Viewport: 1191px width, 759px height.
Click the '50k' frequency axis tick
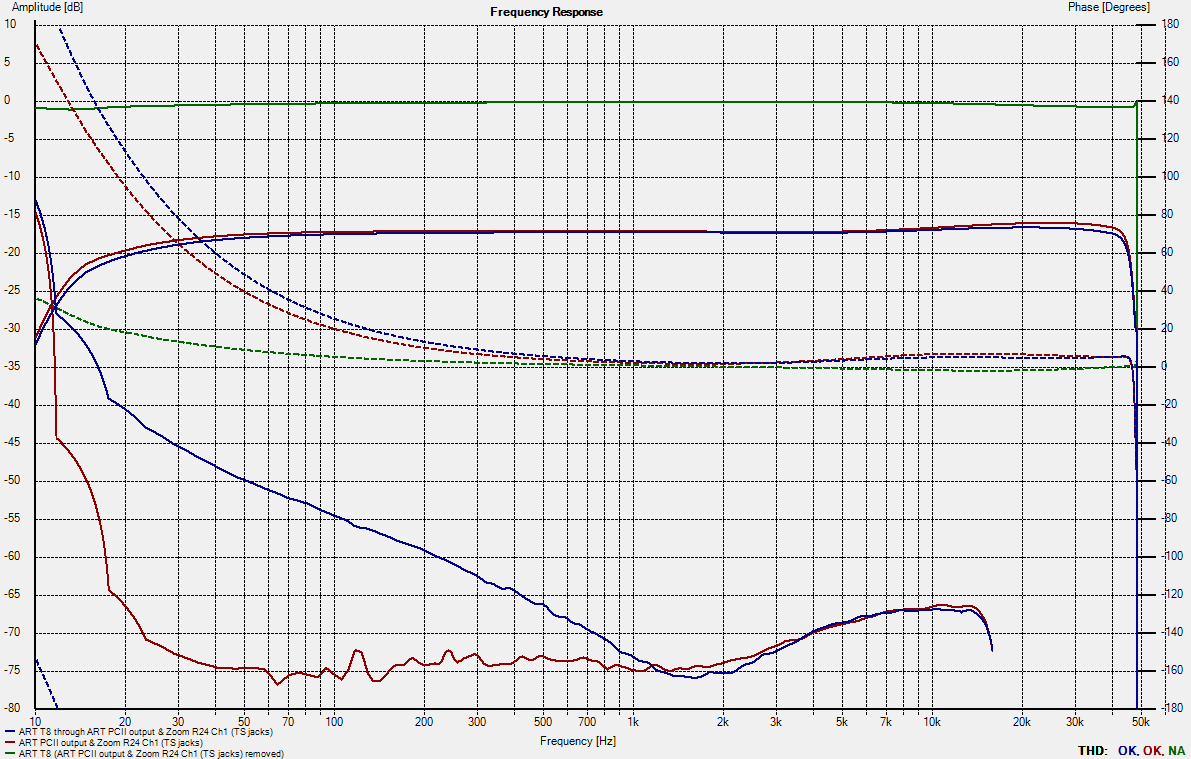coord(1139,721)
